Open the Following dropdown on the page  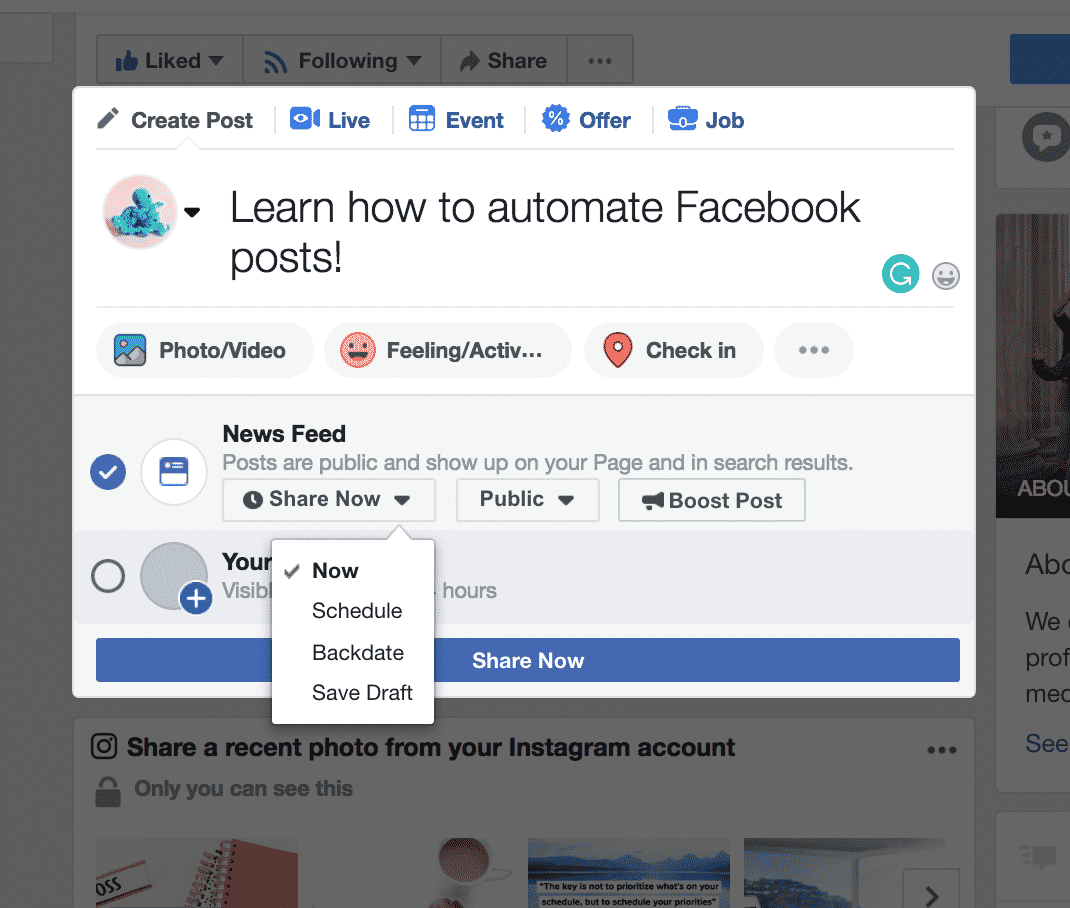point(342,61)
